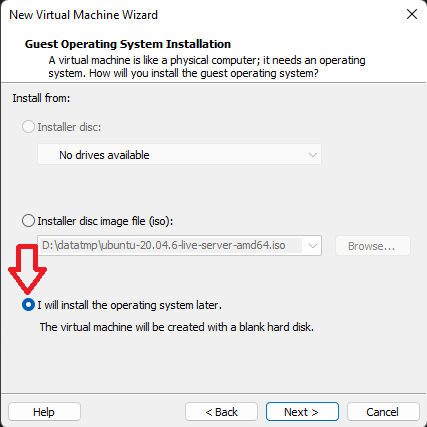Open wizard Help
Screen dimensions: 427x427
44,412
